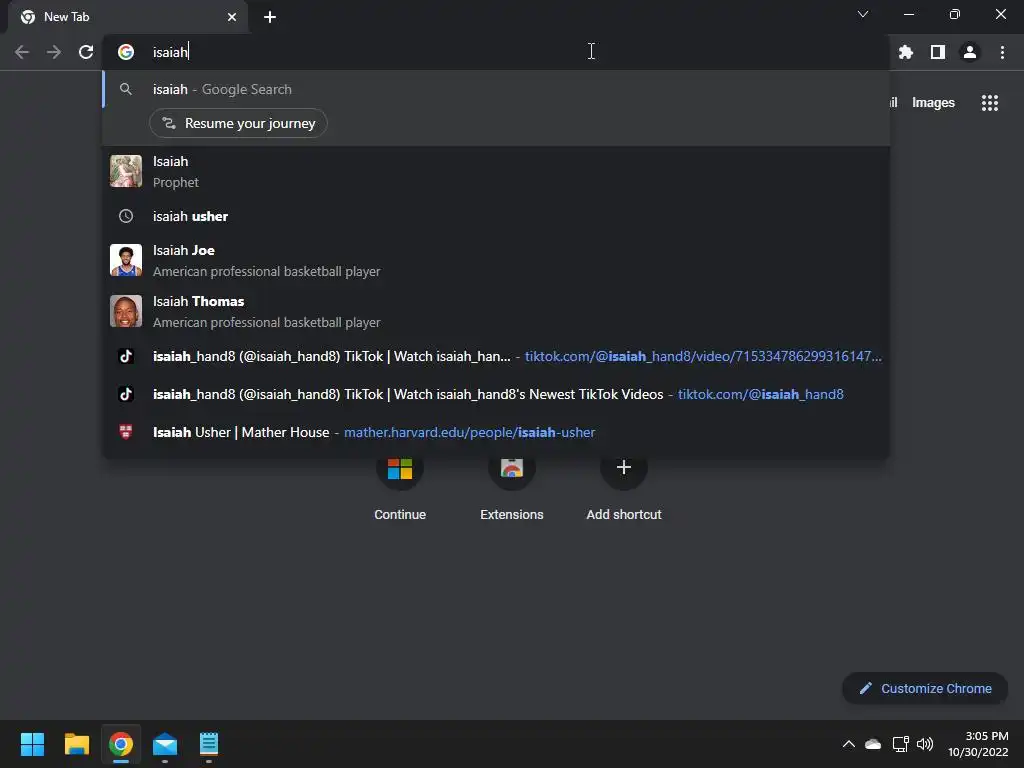Viewport: 1024px width, 768px height.
Task: Toggle the side panel icon
Action: point(938,52)
